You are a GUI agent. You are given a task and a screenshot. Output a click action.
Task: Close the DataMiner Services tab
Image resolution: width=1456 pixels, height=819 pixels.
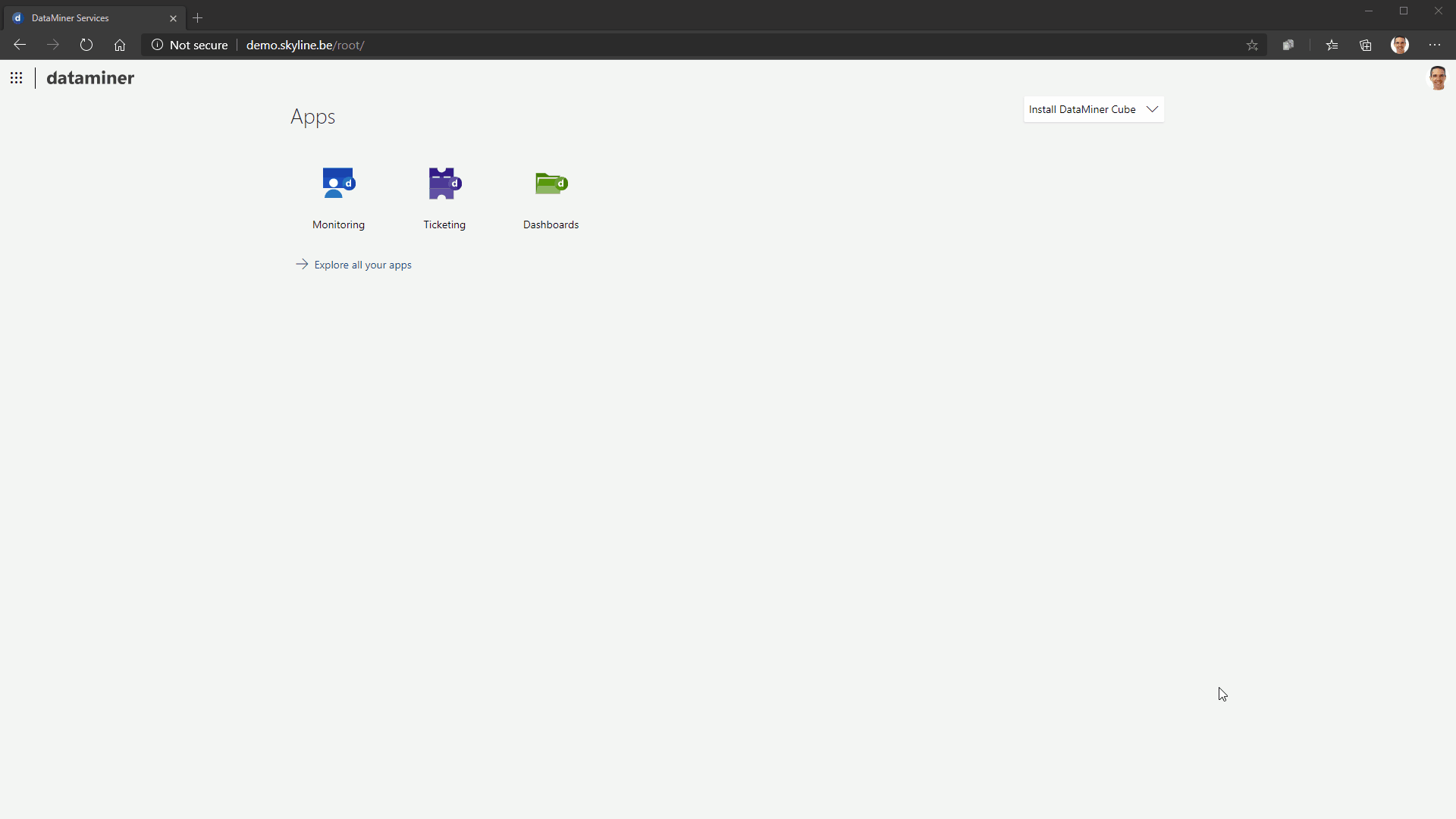[x=173, y=18]
